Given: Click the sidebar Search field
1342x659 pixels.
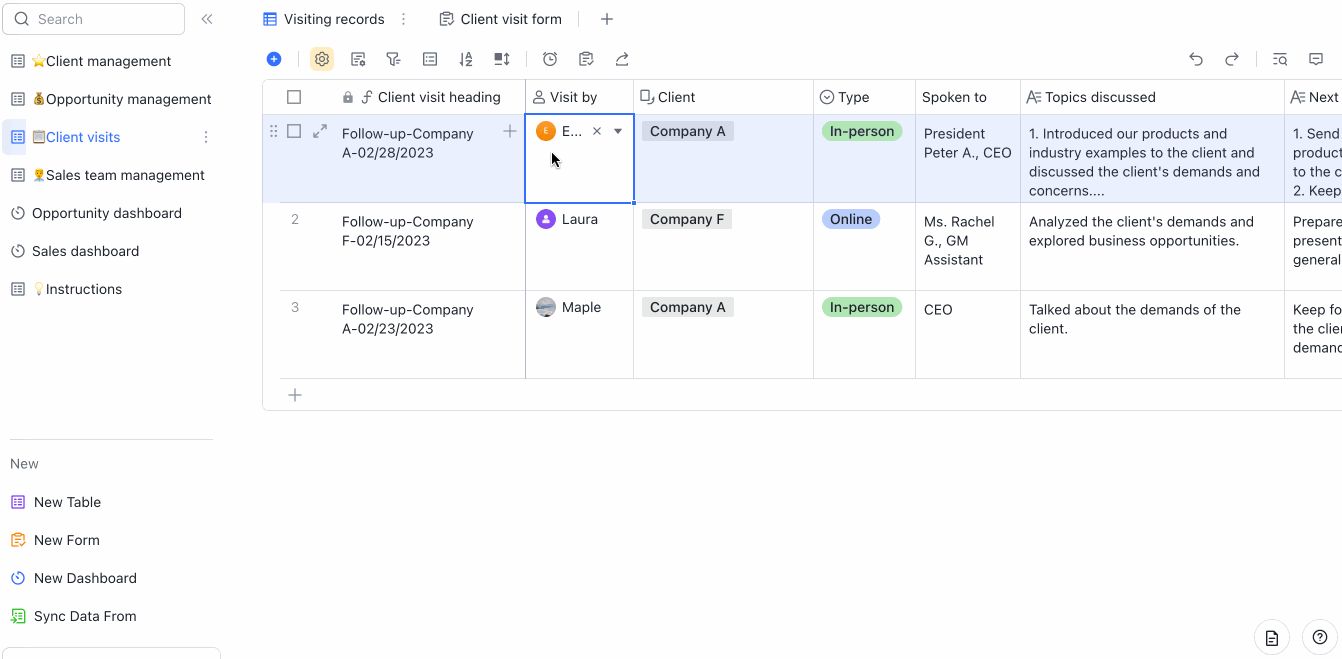Looking at the screenshot, I should click(94, 19).
